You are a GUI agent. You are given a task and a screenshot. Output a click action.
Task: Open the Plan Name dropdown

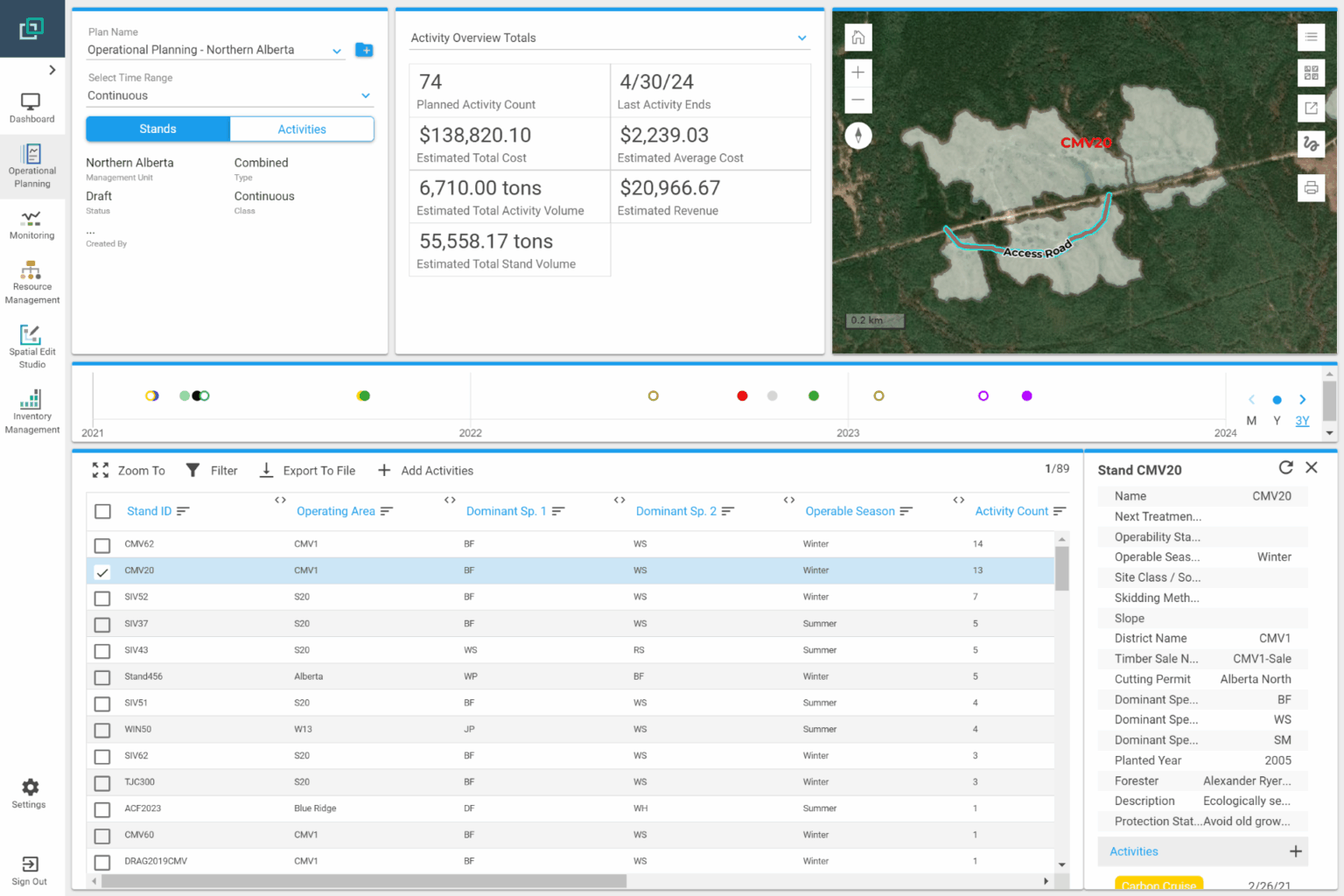338,50
